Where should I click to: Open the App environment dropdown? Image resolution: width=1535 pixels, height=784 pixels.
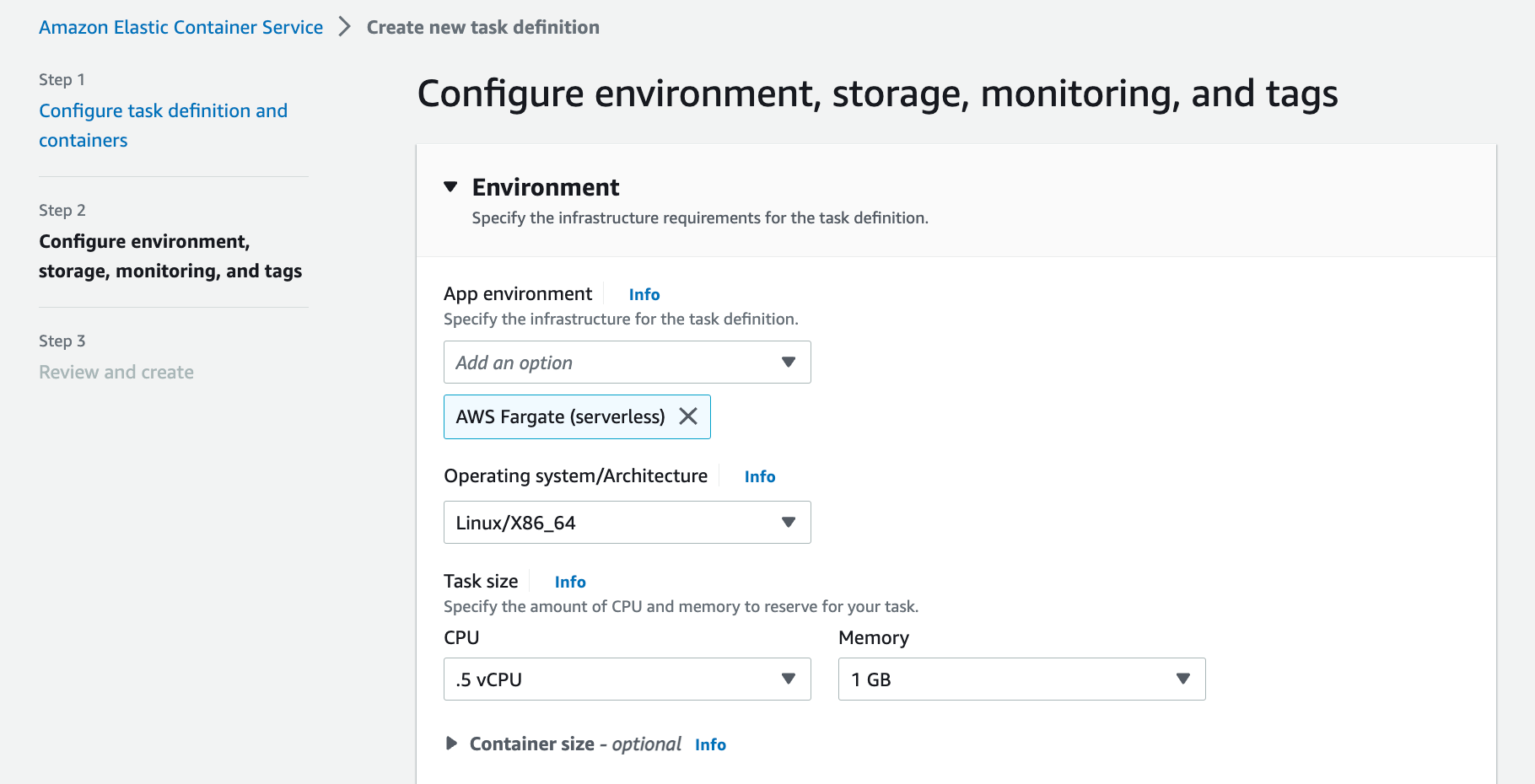tap(788, 362)
